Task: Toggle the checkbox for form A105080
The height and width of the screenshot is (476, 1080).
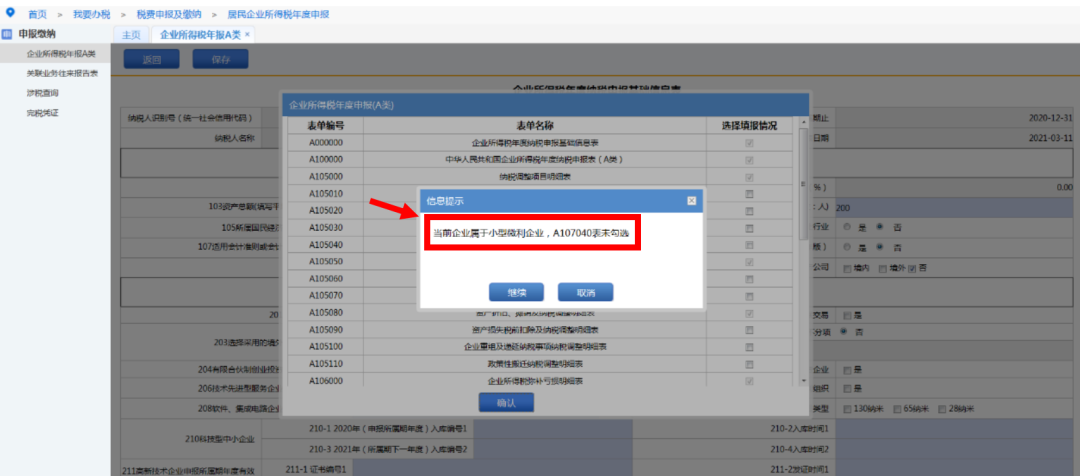Action: point(749,313)
